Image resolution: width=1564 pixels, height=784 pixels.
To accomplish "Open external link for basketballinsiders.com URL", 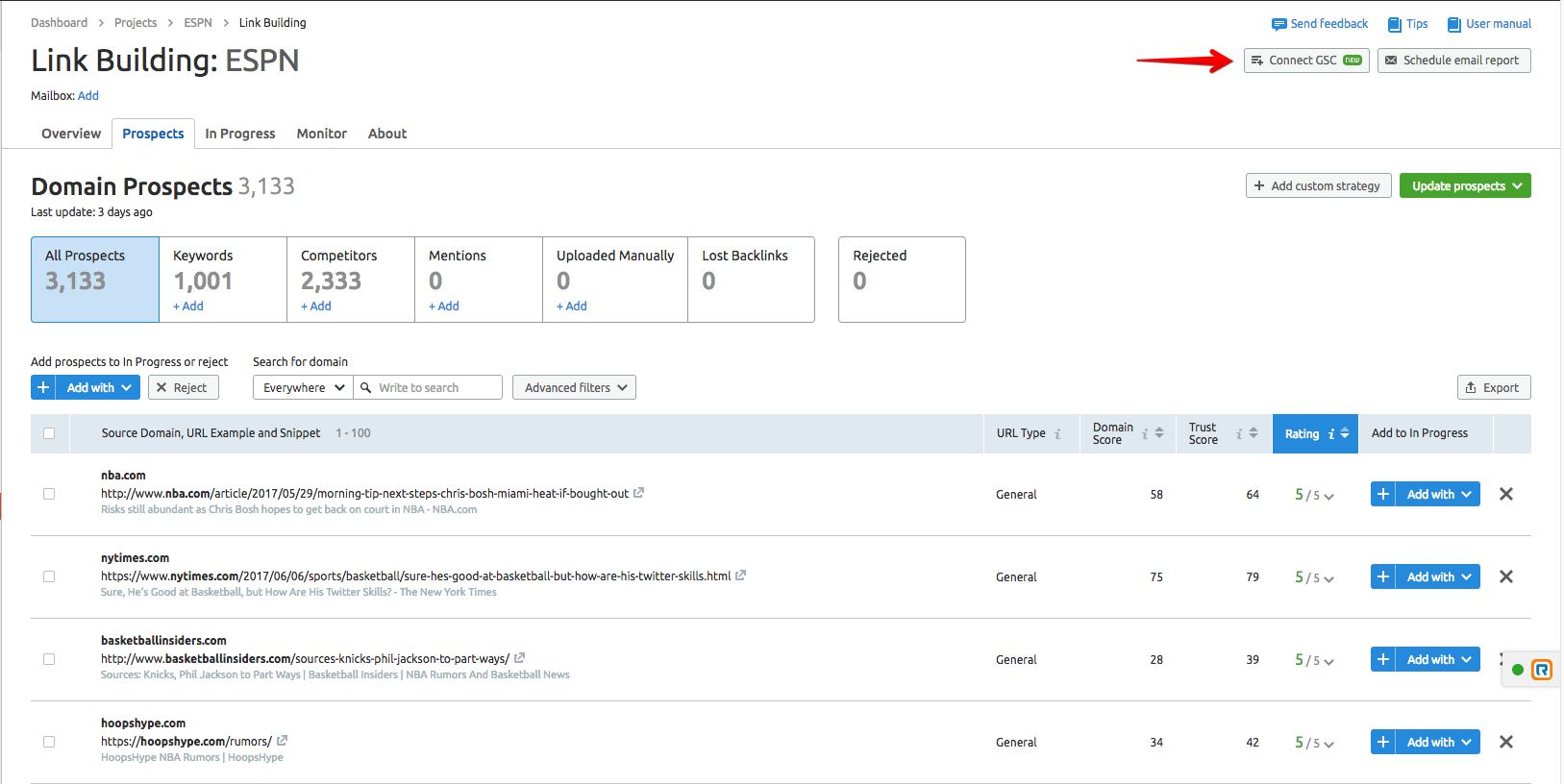I will click(519, 658).
